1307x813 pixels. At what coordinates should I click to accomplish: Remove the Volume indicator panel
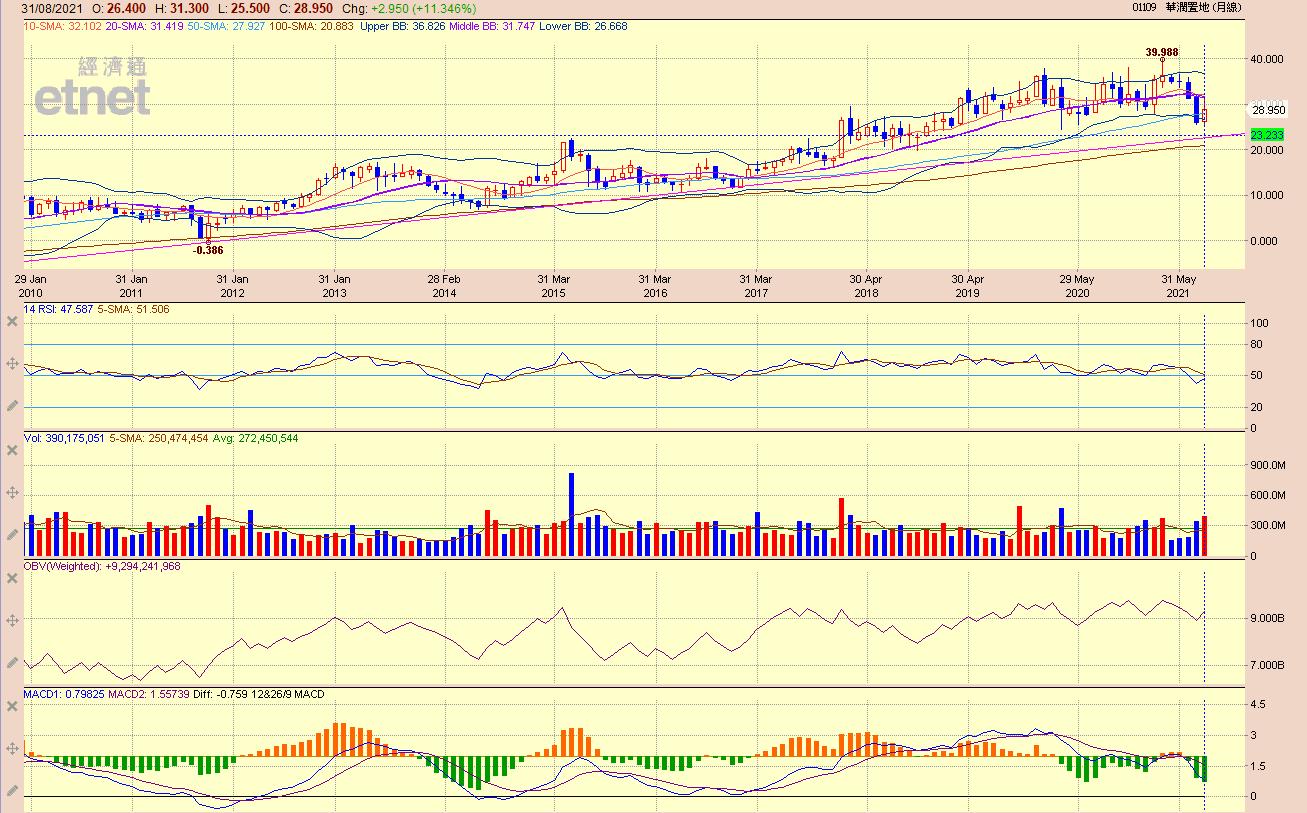tap(12, 450)
